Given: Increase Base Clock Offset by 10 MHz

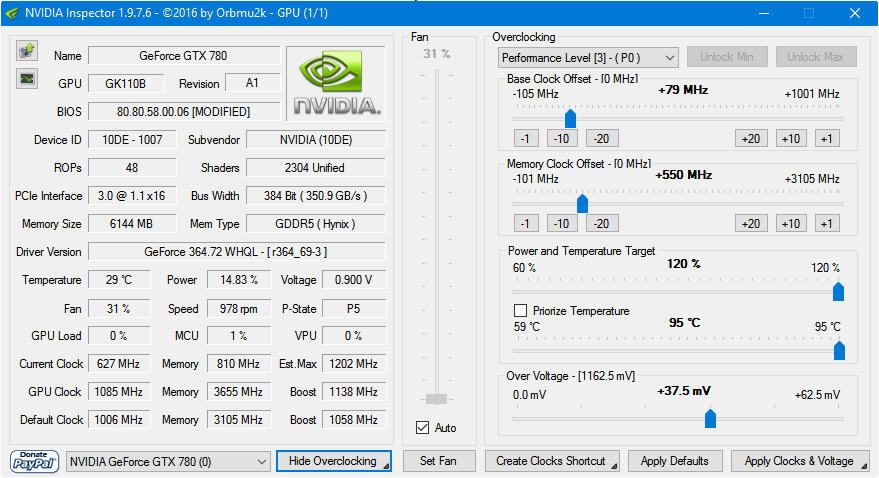Looking at the screenshot, I should click(x=791, y=138).
